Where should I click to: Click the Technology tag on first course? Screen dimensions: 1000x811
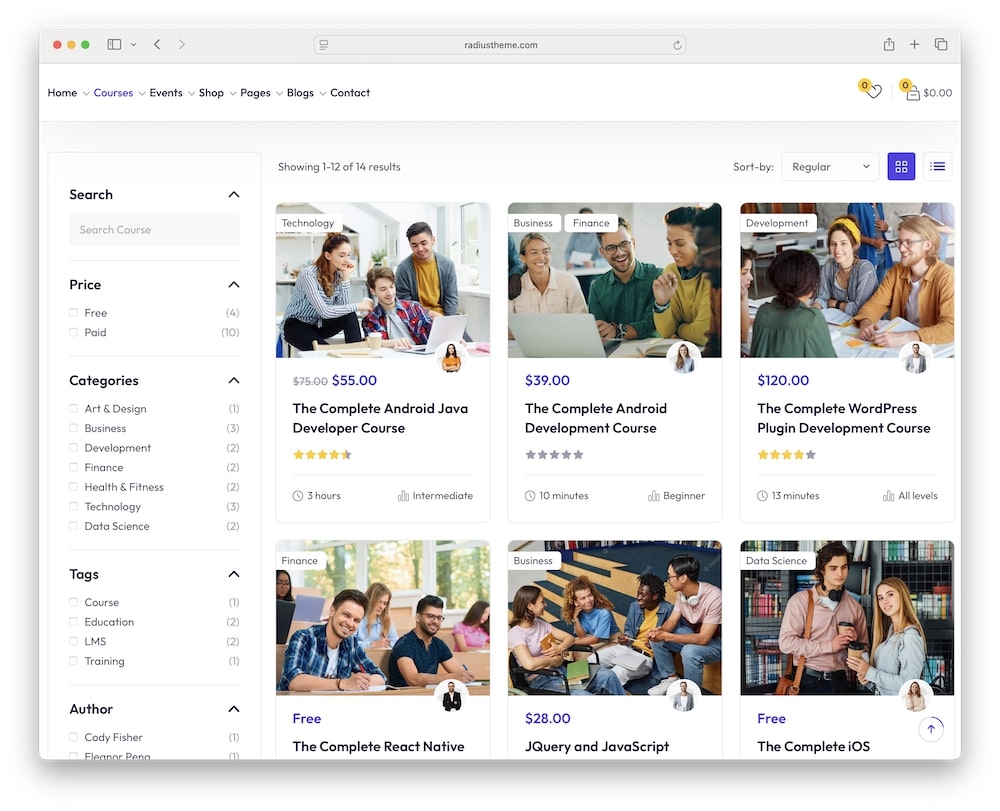[308, 223]
